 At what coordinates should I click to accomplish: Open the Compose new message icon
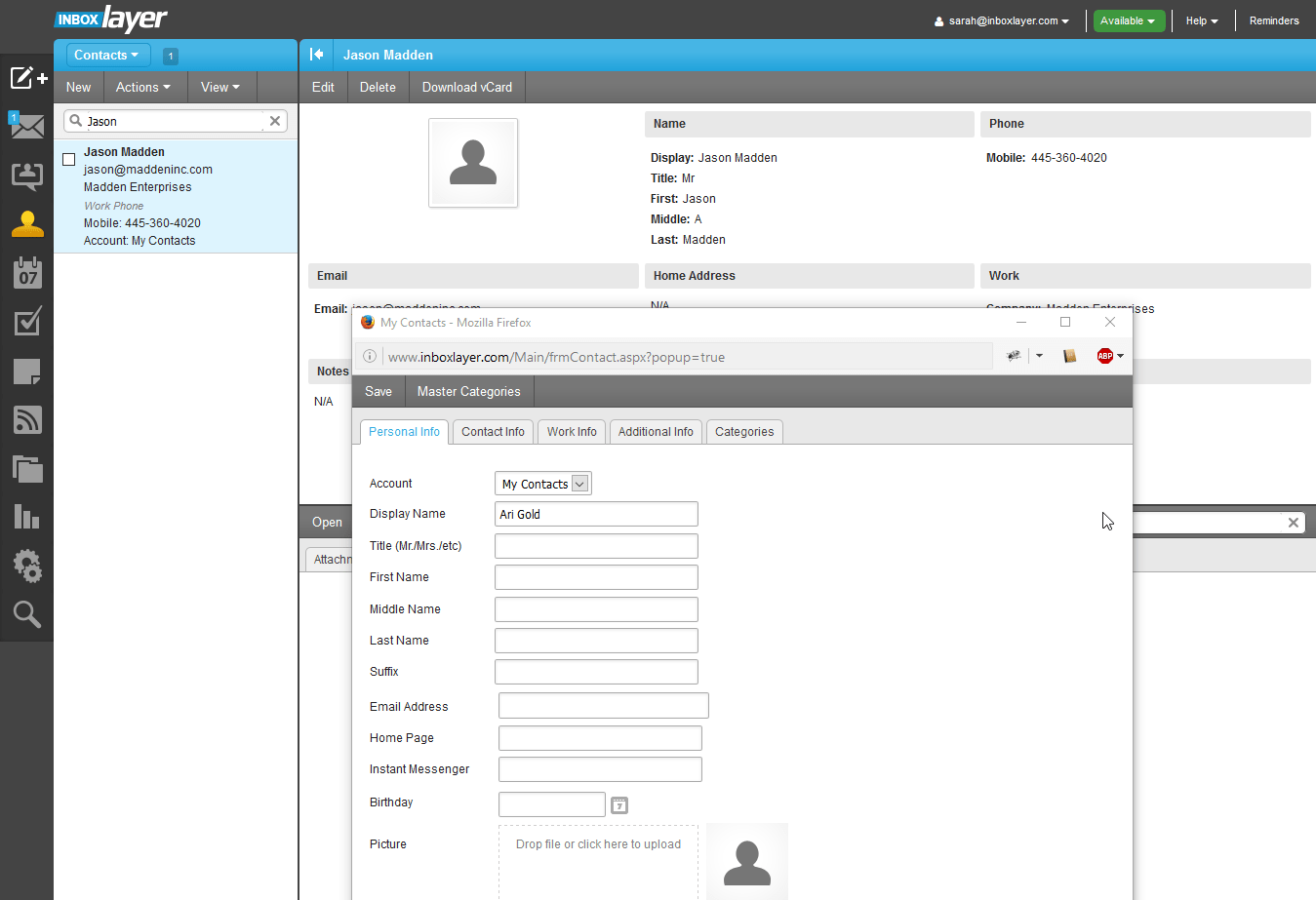point(26,78)
